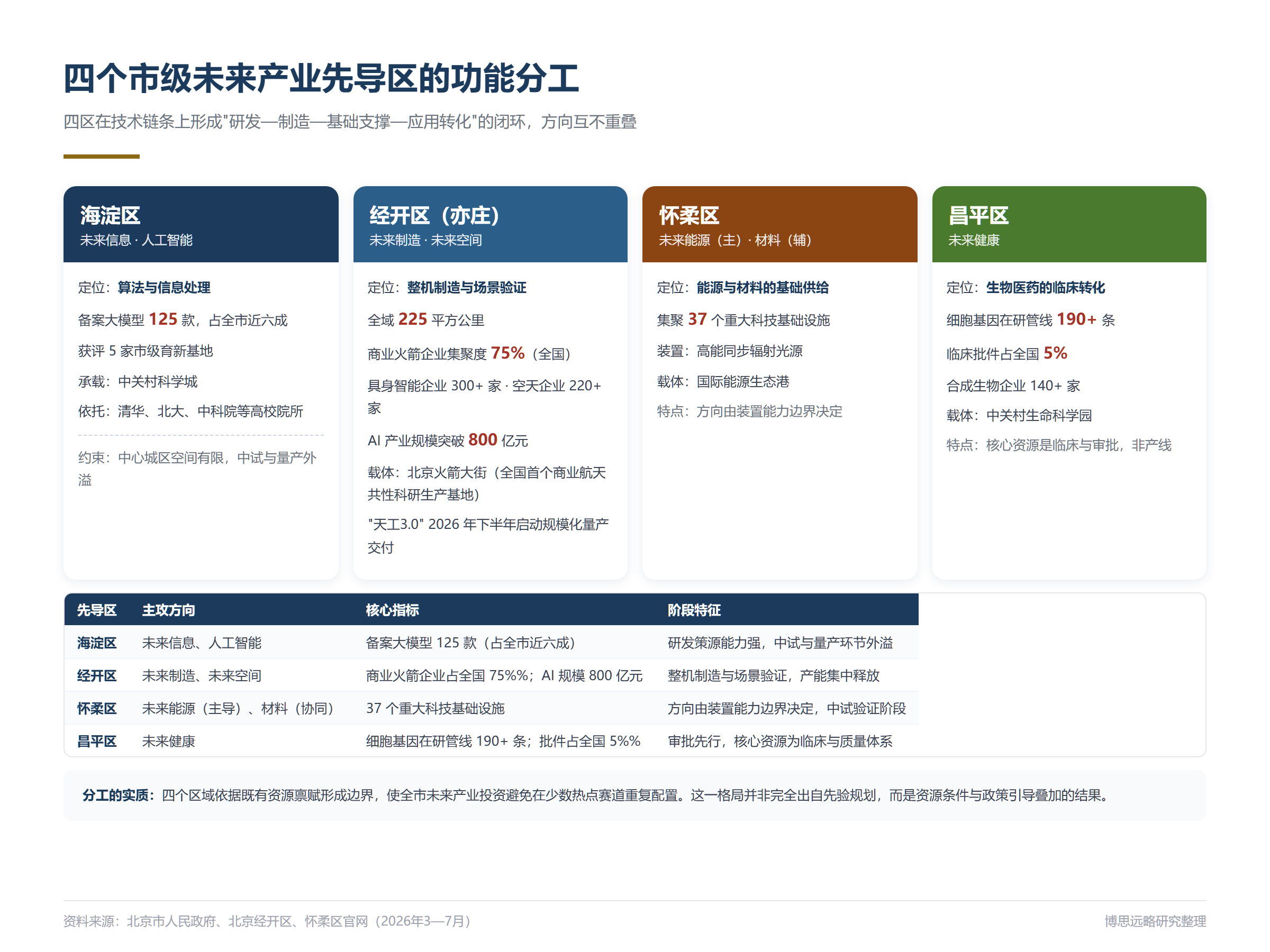Click 装置：高能同步辐射光源
Screen dimensions: 1270x952
730,351
